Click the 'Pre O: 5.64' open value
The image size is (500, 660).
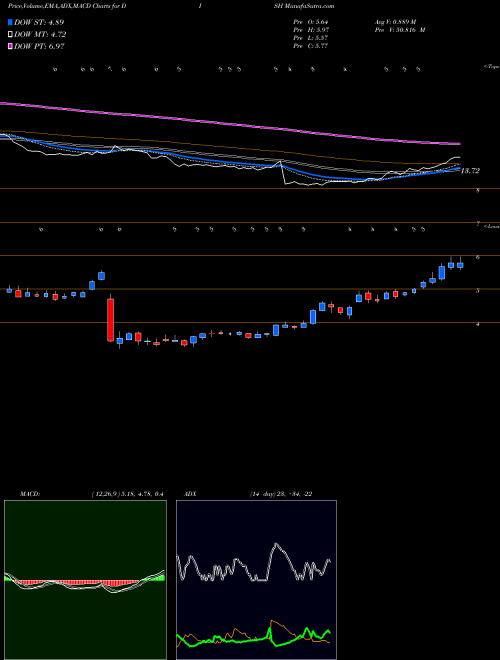point(311,22)
